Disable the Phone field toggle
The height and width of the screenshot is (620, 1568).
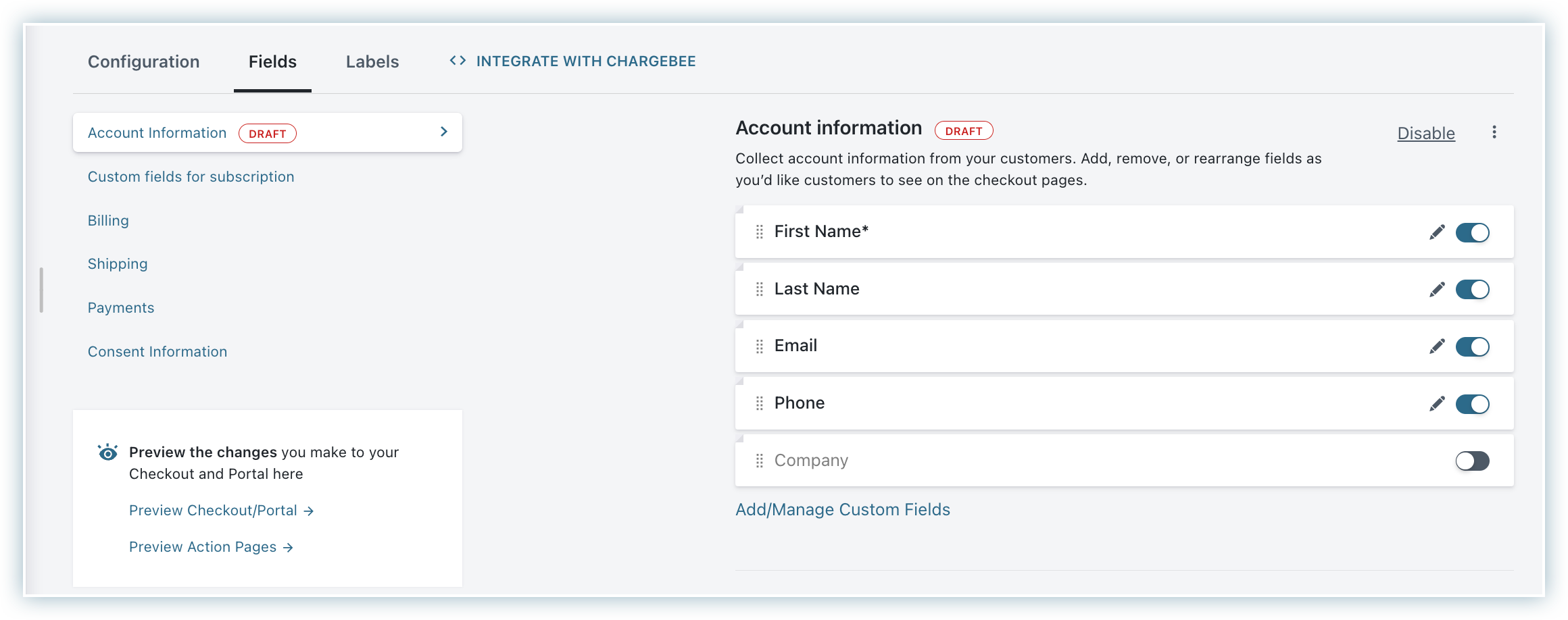click(x=1472, y=404)
